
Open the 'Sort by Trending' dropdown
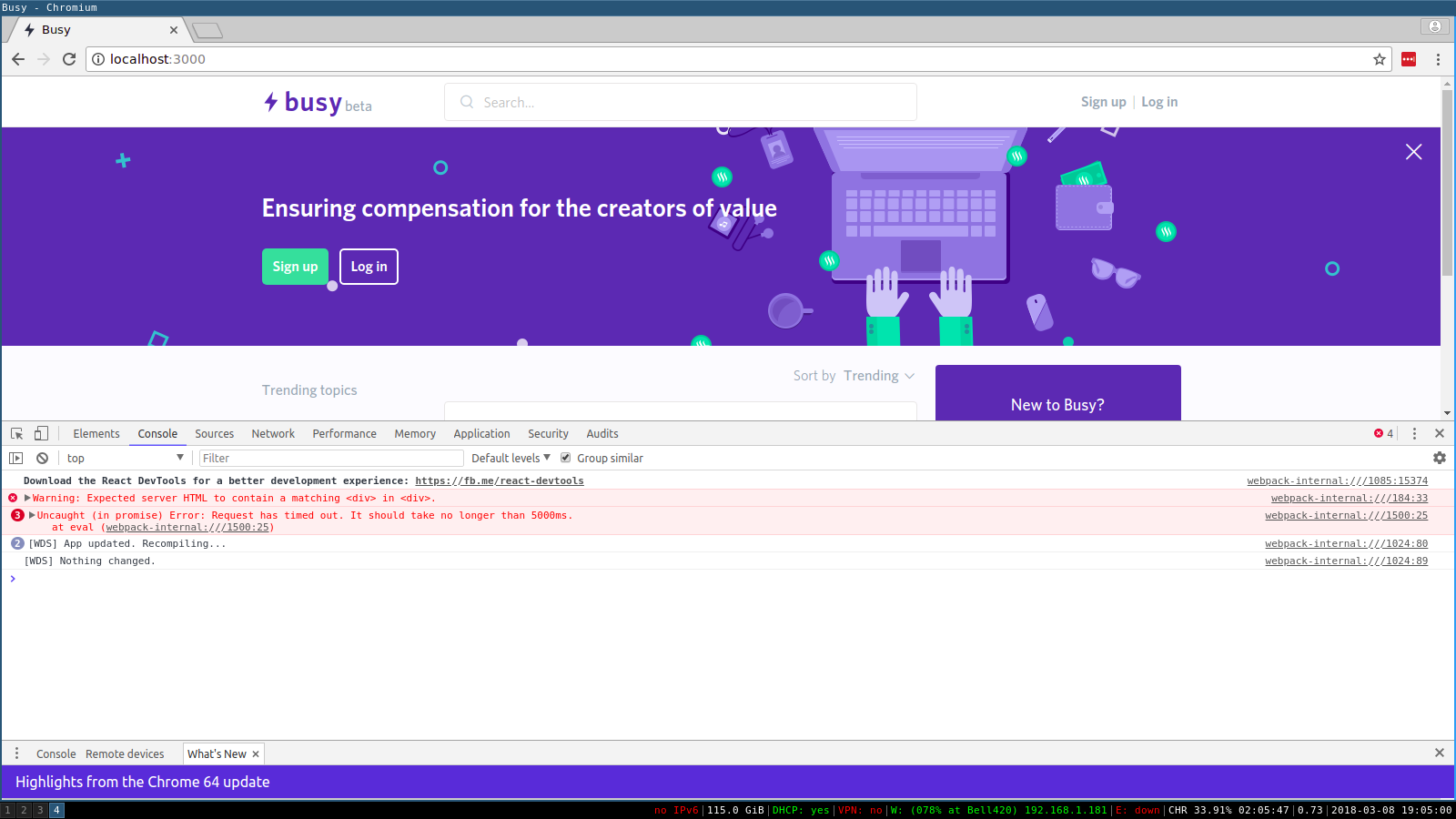click(876, 375)
